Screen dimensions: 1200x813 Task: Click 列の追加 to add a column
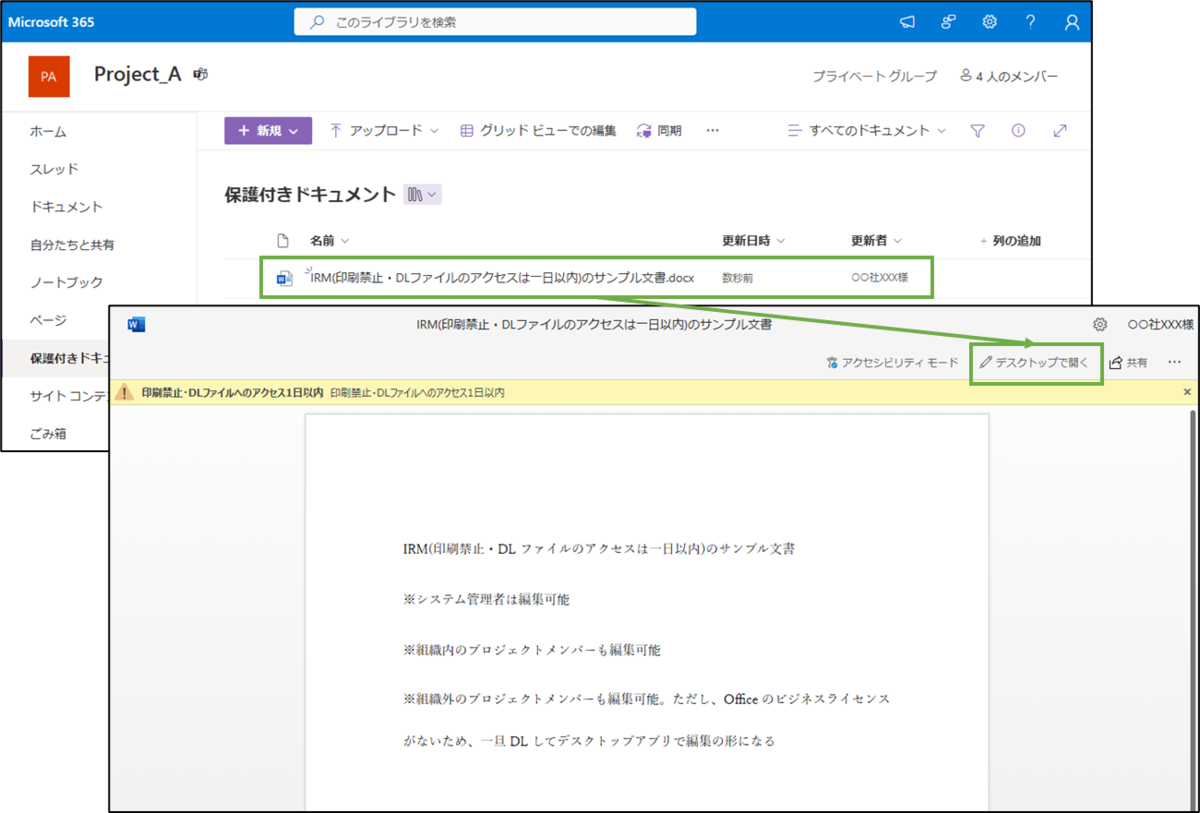click(x=1010, y=241)
